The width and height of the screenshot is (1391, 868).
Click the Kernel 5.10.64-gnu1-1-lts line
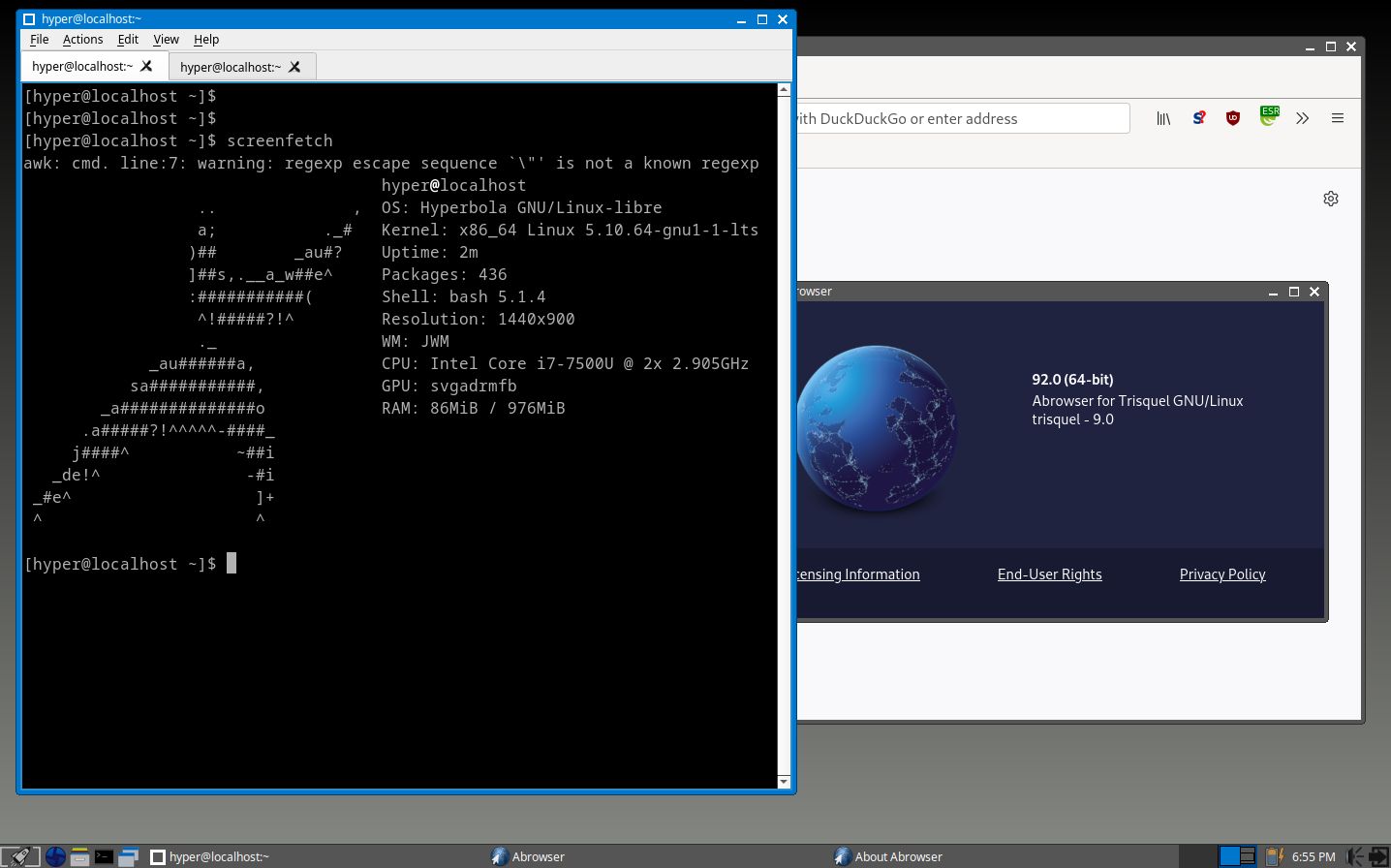(570, 230)
